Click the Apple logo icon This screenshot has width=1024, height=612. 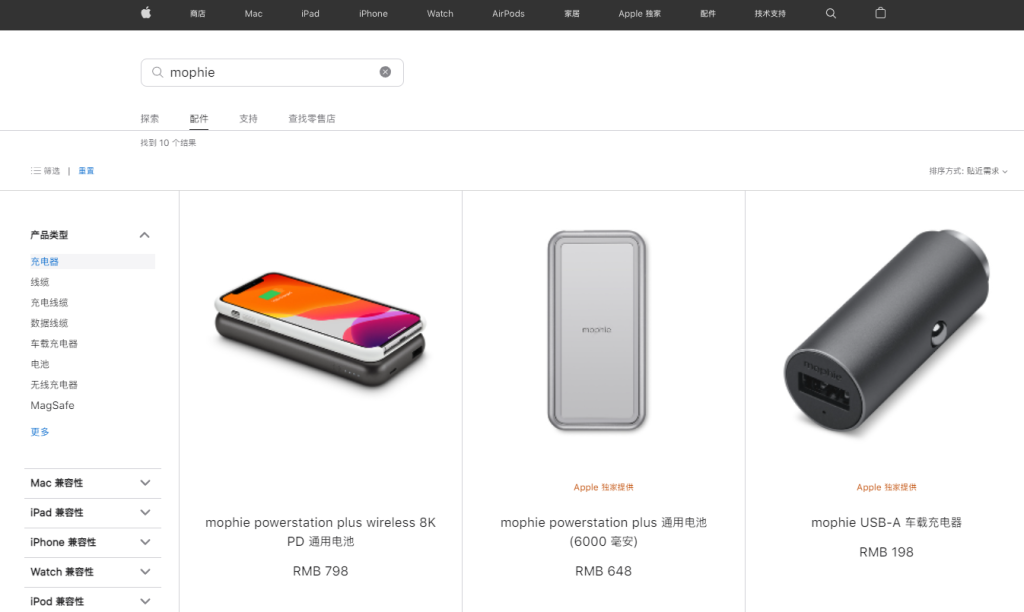tap(146, 12)
